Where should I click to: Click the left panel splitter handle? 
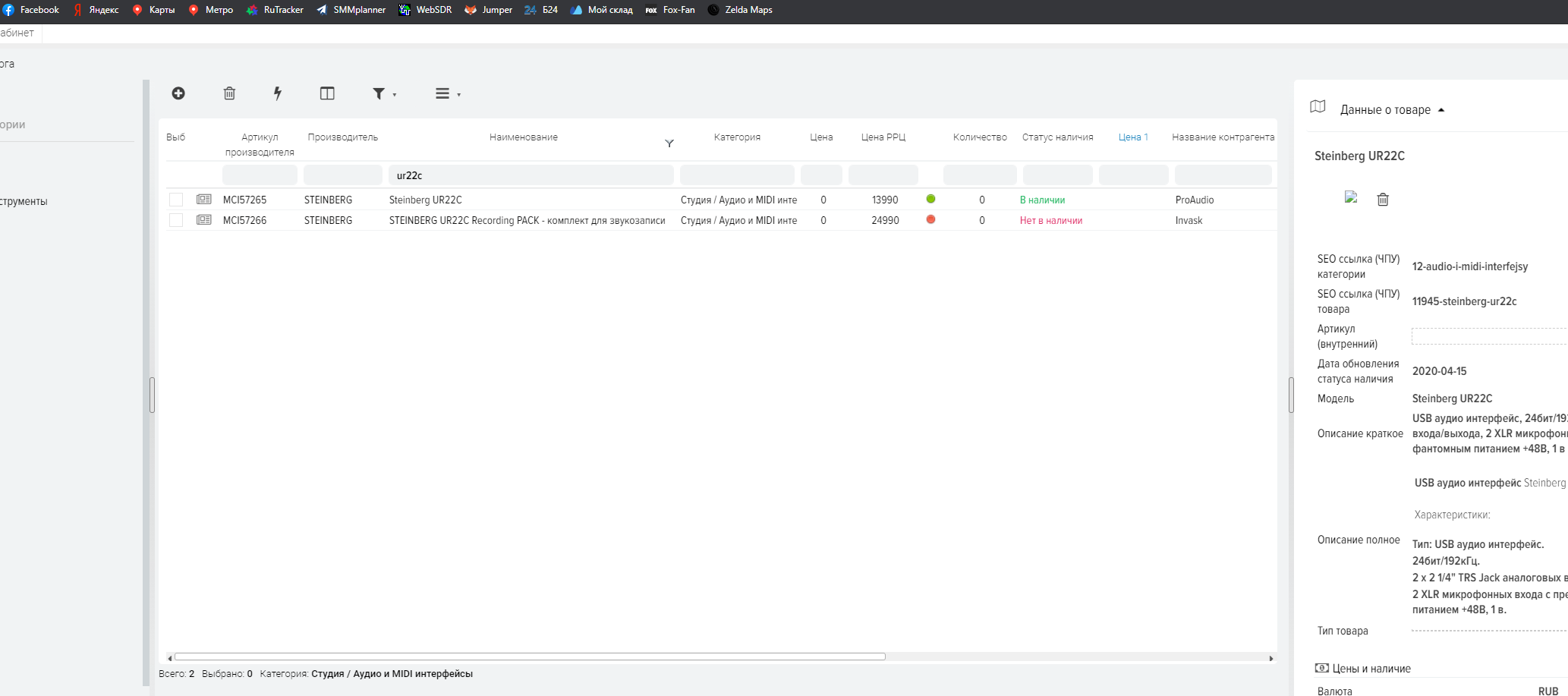[152, 395]
